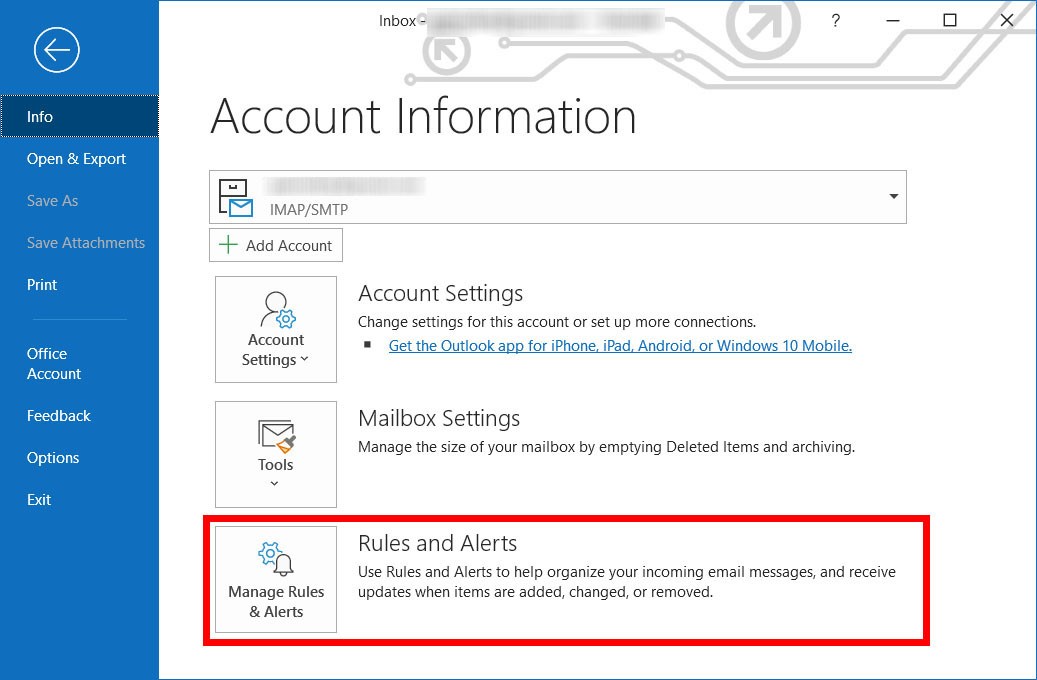Open Manage Rules & Alerts
This screenshot has width=1037, height=680.
(x=275, y=578)
